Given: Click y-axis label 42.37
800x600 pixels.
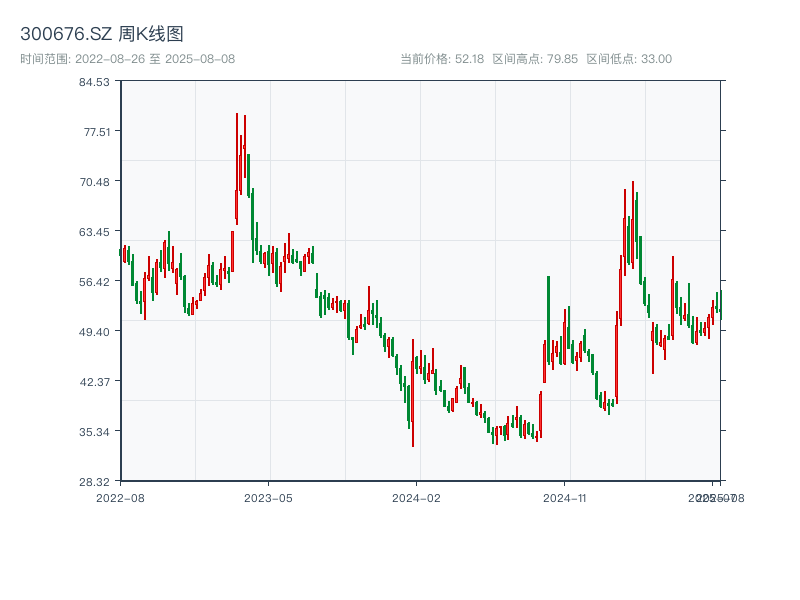Looking at the screenshot, I should [x=94, y=382].
